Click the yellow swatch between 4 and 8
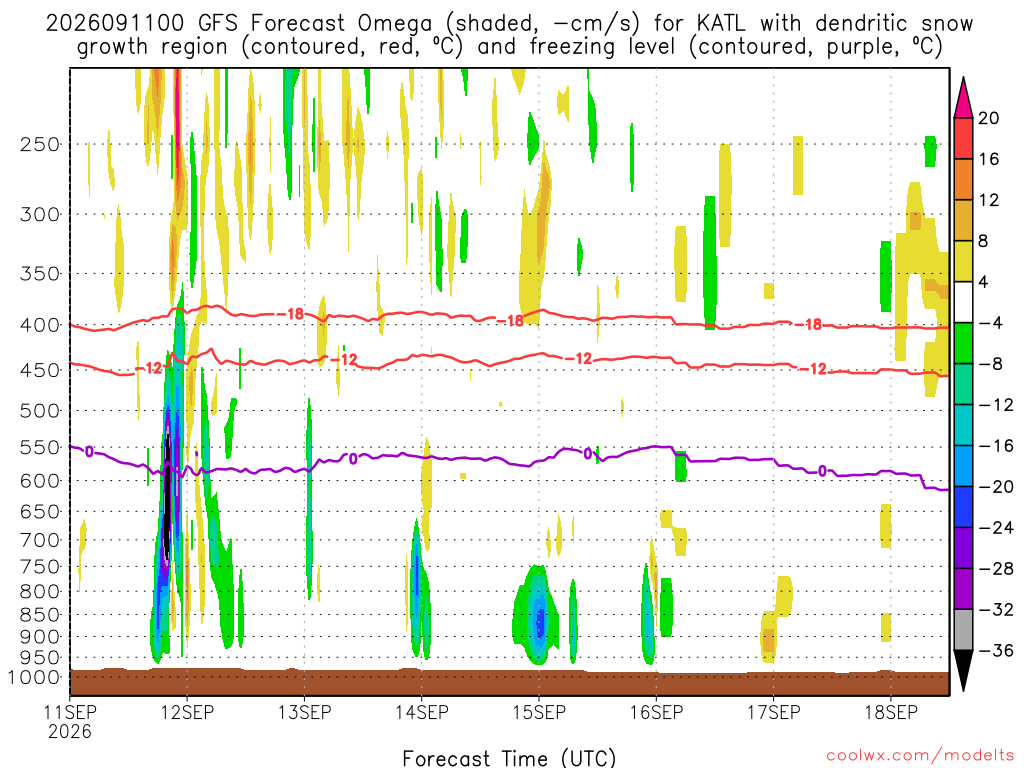The height and width of the screenshot is (768, 1024). click(963, 261)
